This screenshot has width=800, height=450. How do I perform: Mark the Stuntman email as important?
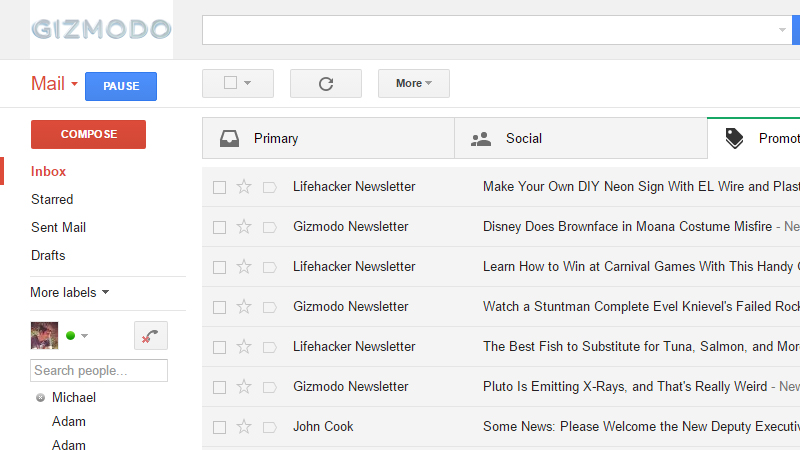click(270, 307)
